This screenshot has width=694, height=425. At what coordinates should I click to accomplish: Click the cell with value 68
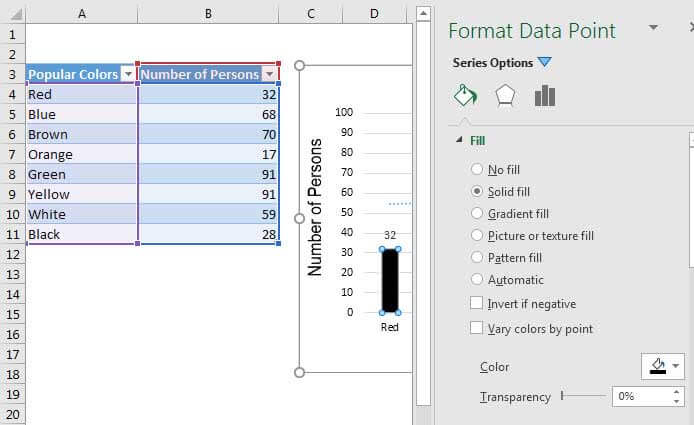[208, 114]
